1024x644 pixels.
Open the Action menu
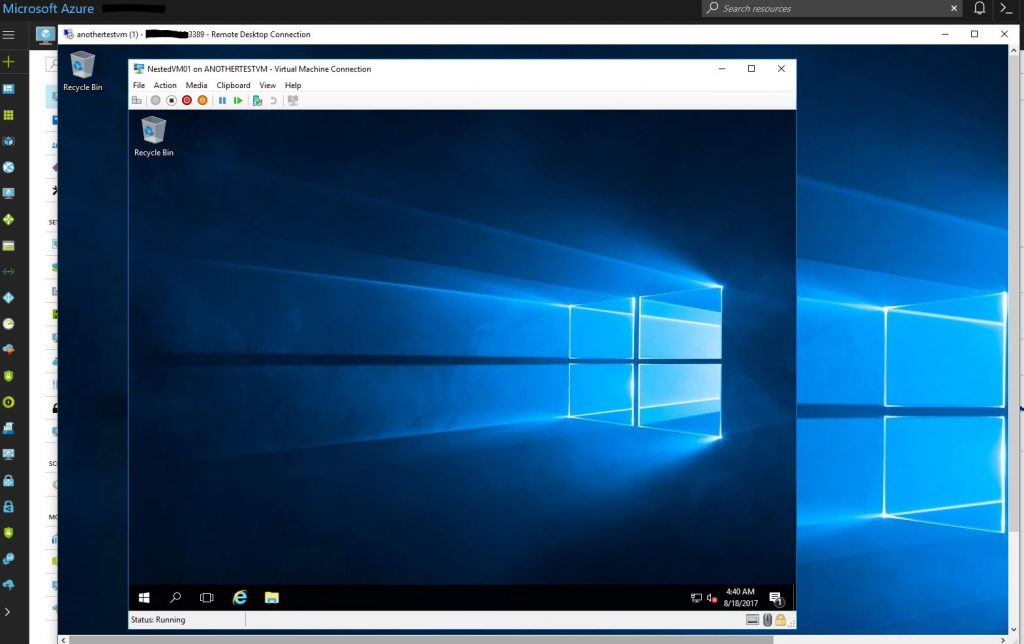[165, 86]
